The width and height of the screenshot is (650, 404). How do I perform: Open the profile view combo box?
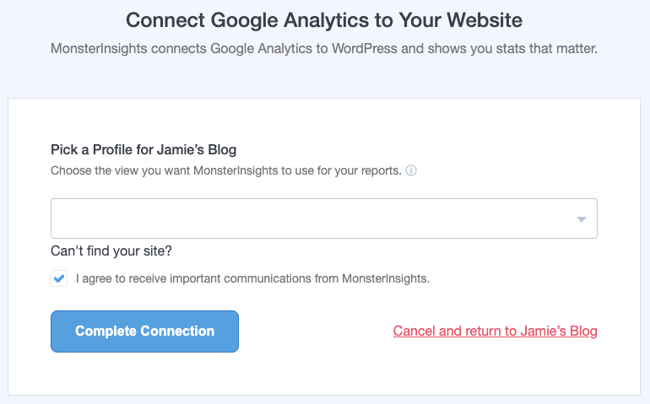point(323,218)
